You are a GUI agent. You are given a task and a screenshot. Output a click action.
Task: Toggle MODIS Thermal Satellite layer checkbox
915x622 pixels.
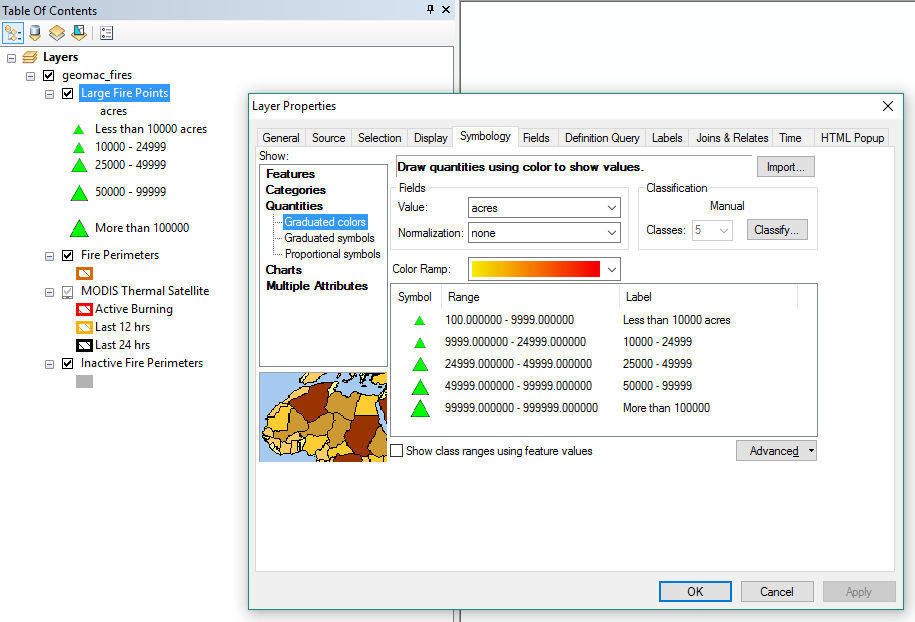pyautogui.click(x=68, y=292)
